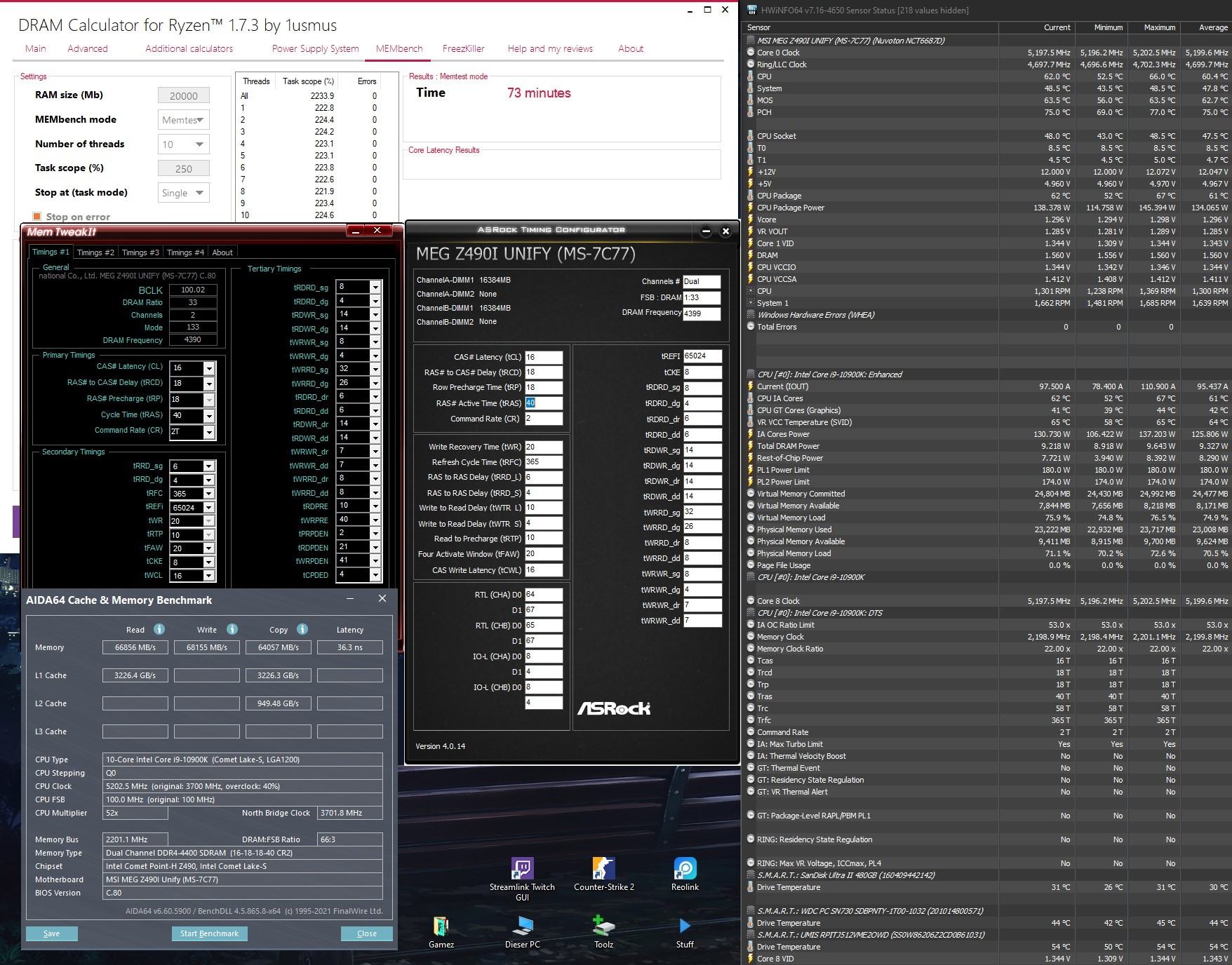The width and height of the screenshot is (1232, 965).
Task: Click the RAM size (Mb) field
Action: (184, 96)
